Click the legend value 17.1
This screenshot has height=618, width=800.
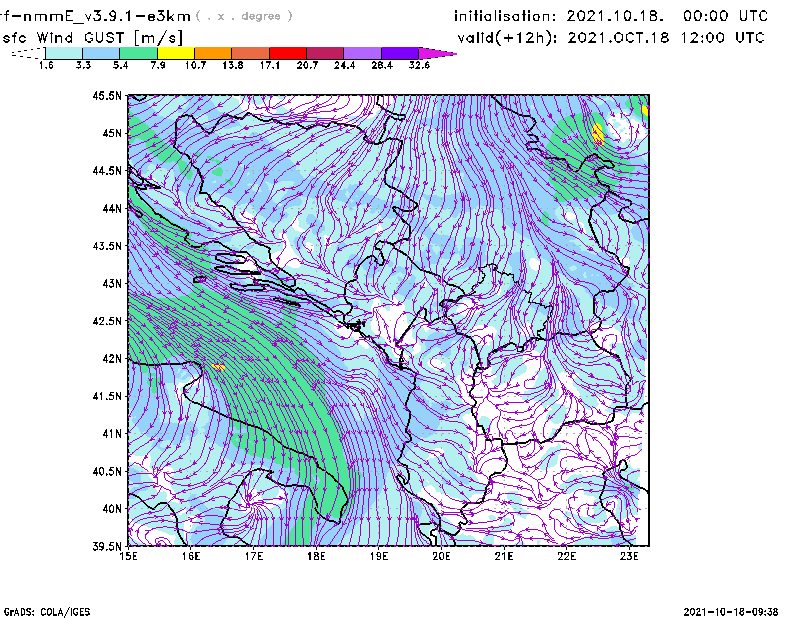coord(270,65)
